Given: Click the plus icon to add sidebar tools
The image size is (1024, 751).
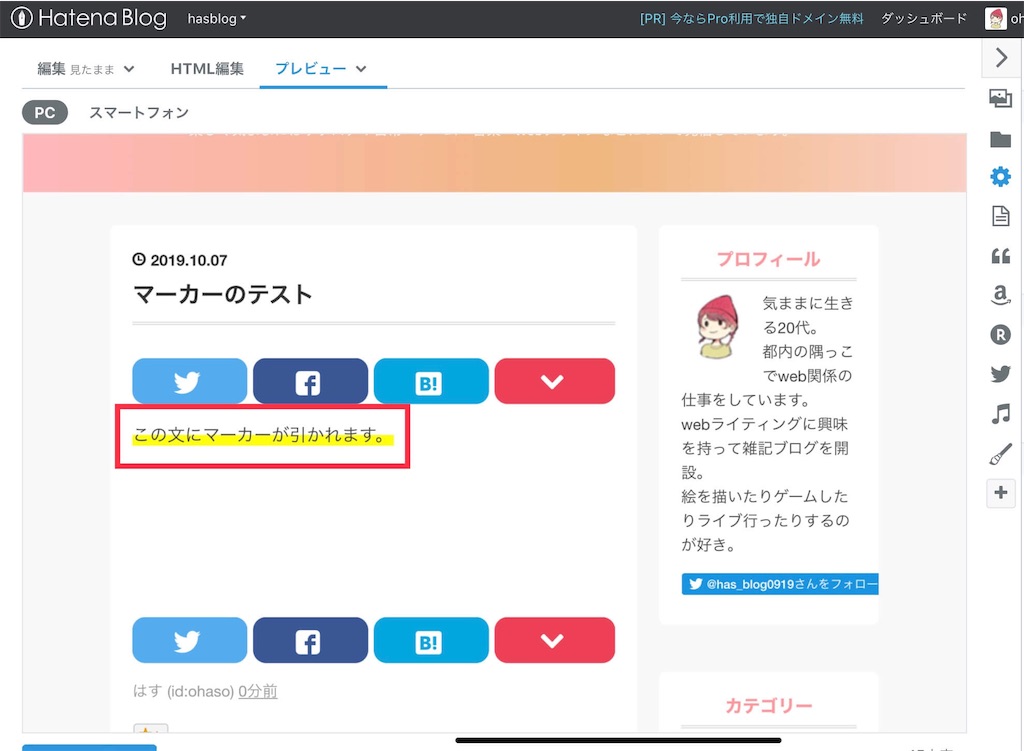Looking at the screenshot, I should (1000, 493).
